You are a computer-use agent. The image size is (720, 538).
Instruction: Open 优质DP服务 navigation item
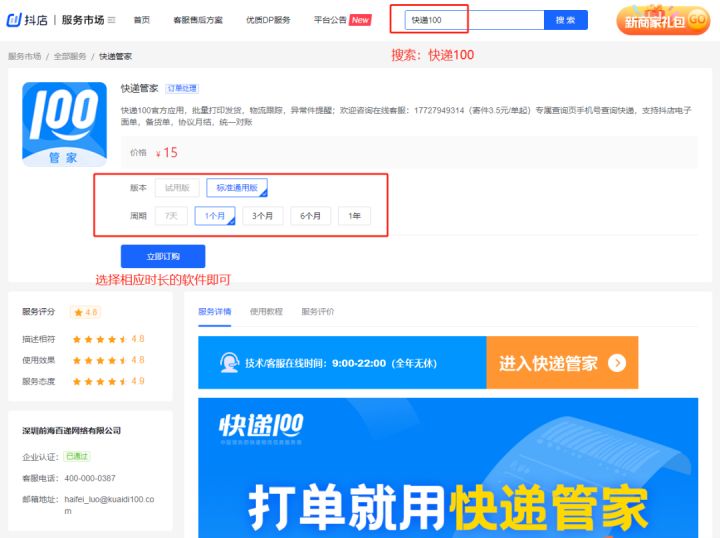268,20
